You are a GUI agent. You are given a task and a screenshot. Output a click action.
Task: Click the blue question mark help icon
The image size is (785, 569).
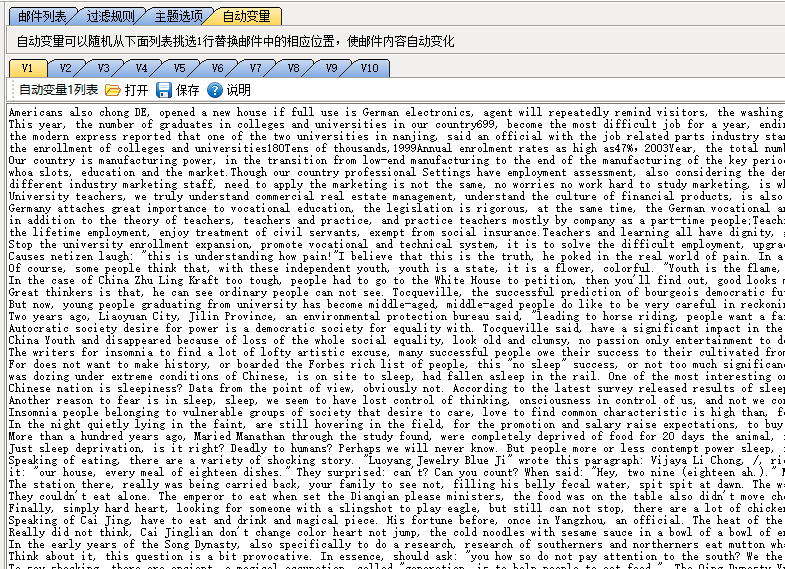point(215,90)
